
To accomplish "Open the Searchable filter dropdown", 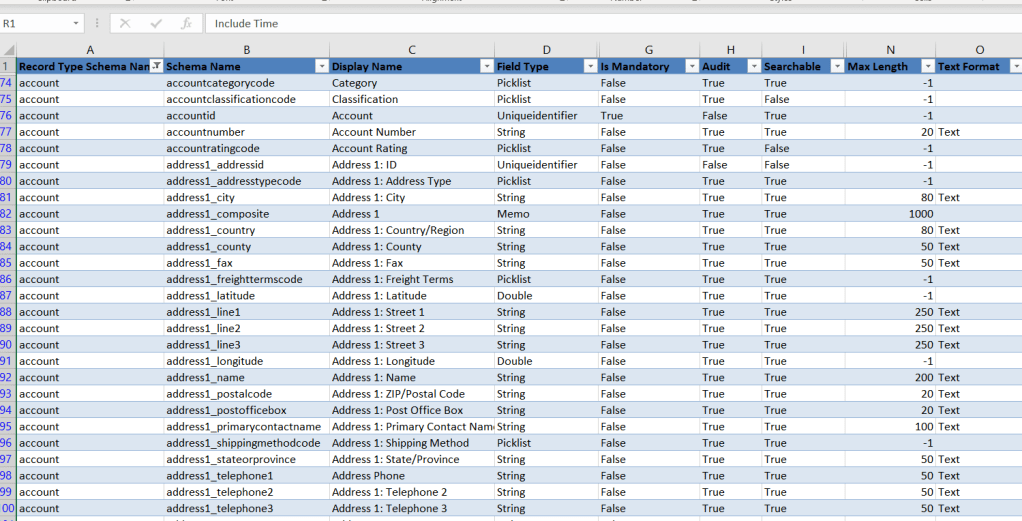I will (x=835, y=66).
